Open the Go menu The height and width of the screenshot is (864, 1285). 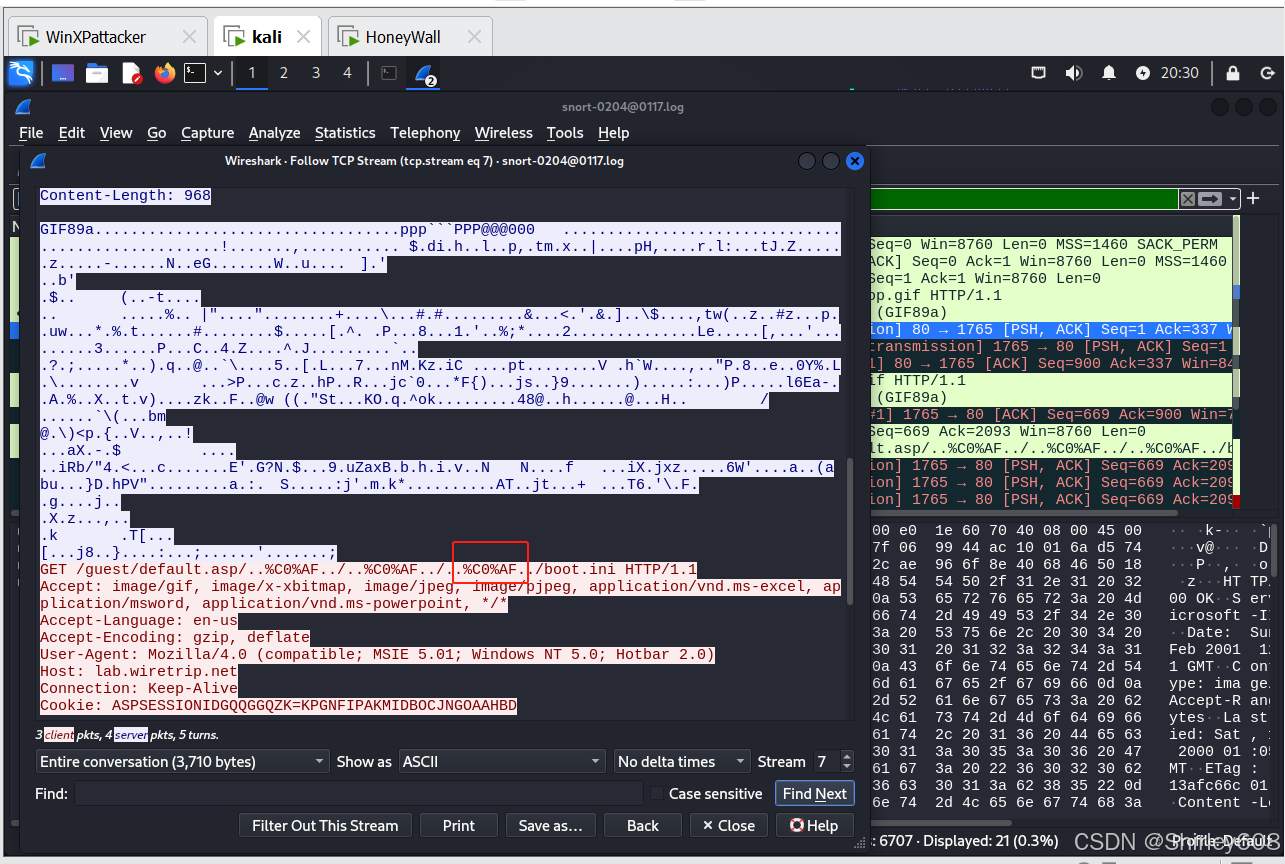click(x=157, y=132)
